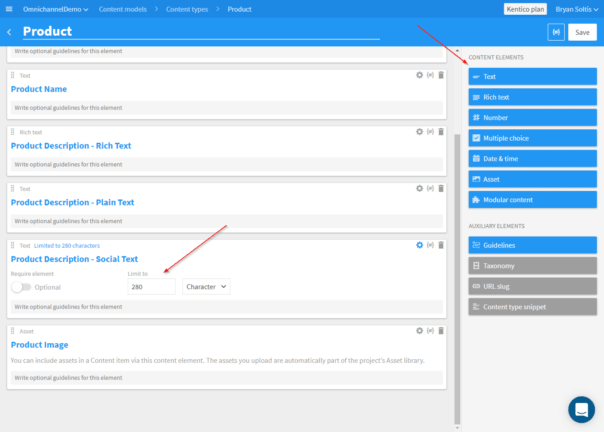Edit the Product Name element title

click(x=39, y=89)
